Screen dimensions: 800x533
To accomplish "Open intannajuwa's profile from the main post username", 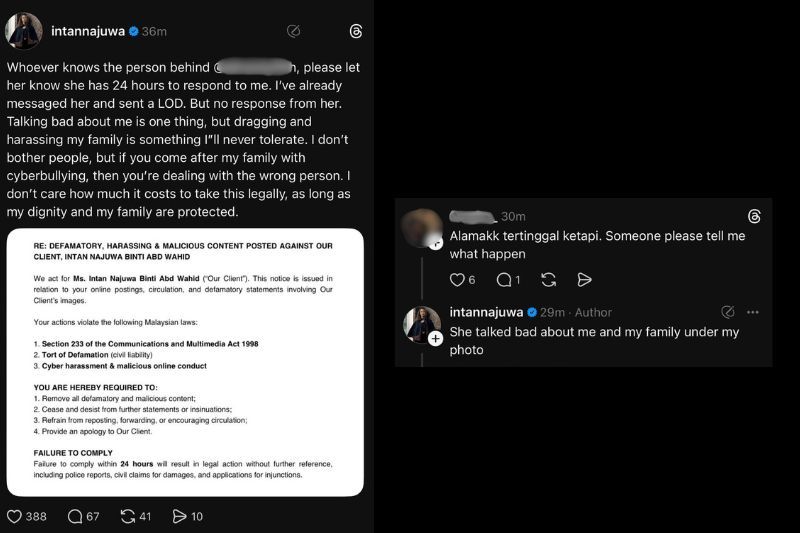I will [x=88, y=31].
